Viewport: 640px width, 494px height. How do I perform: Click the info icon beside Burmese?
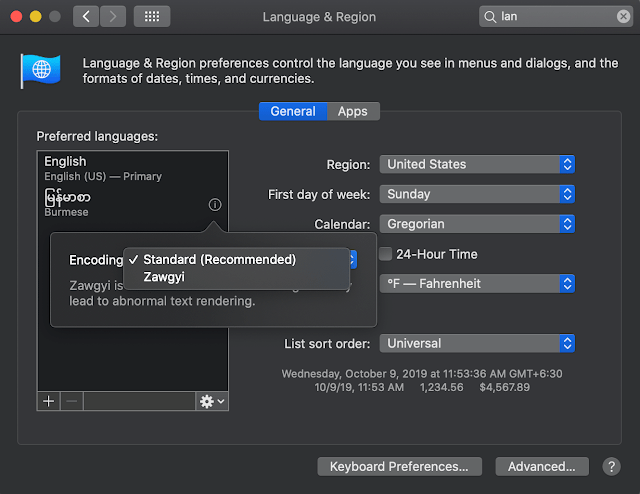215,204
